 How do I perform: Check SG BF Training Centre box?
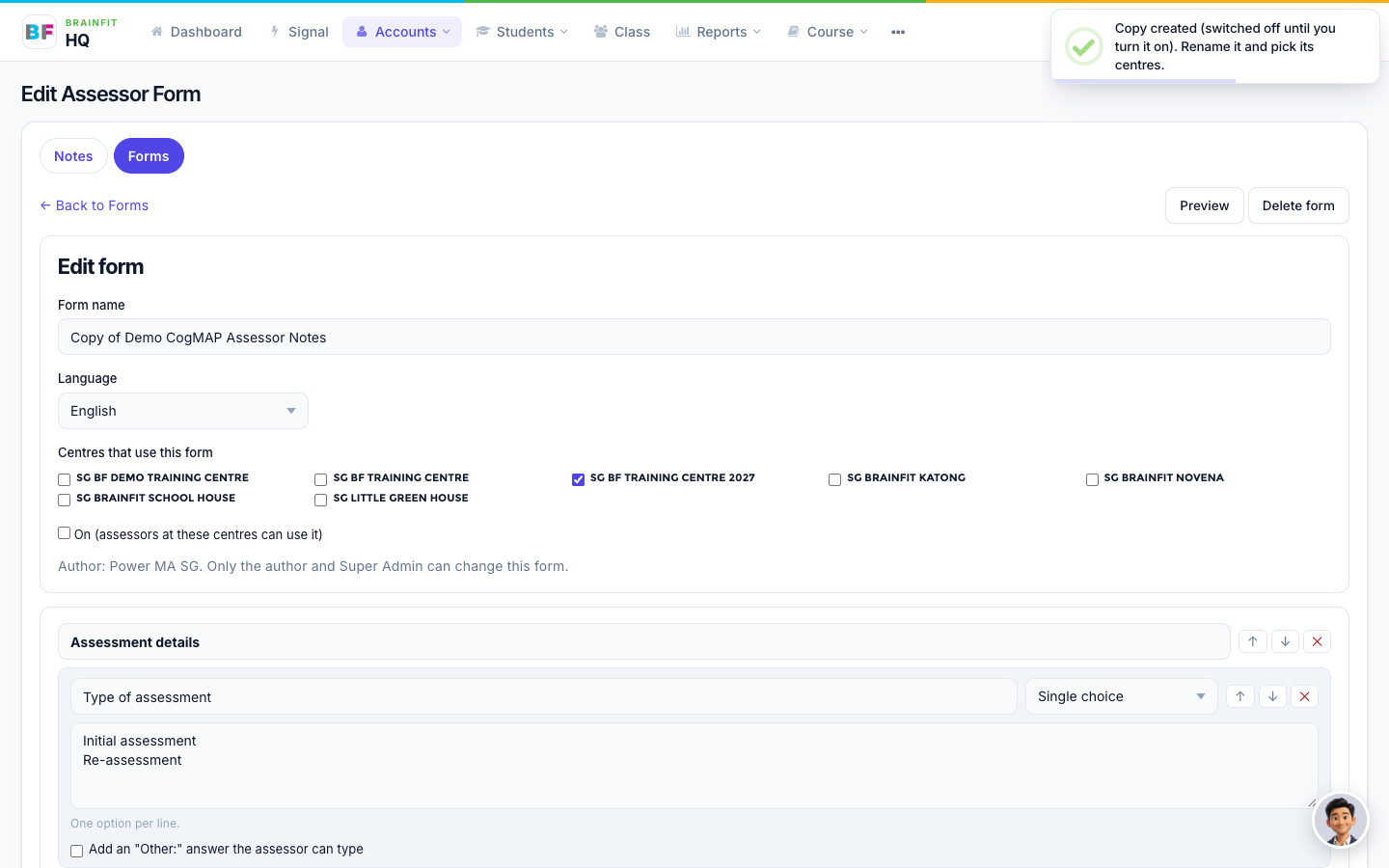321,479
